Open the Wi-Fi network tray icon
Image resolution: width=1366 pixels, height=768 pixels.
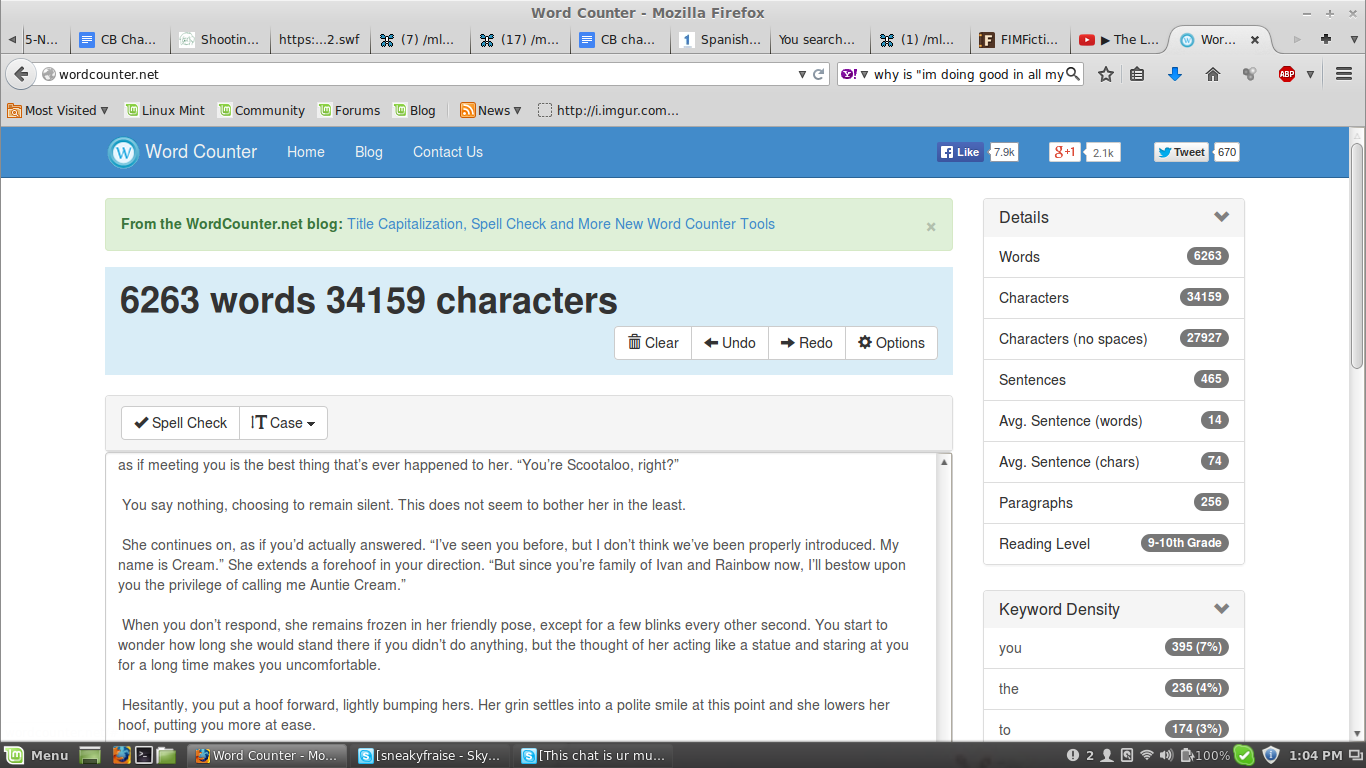[1147, 755]
